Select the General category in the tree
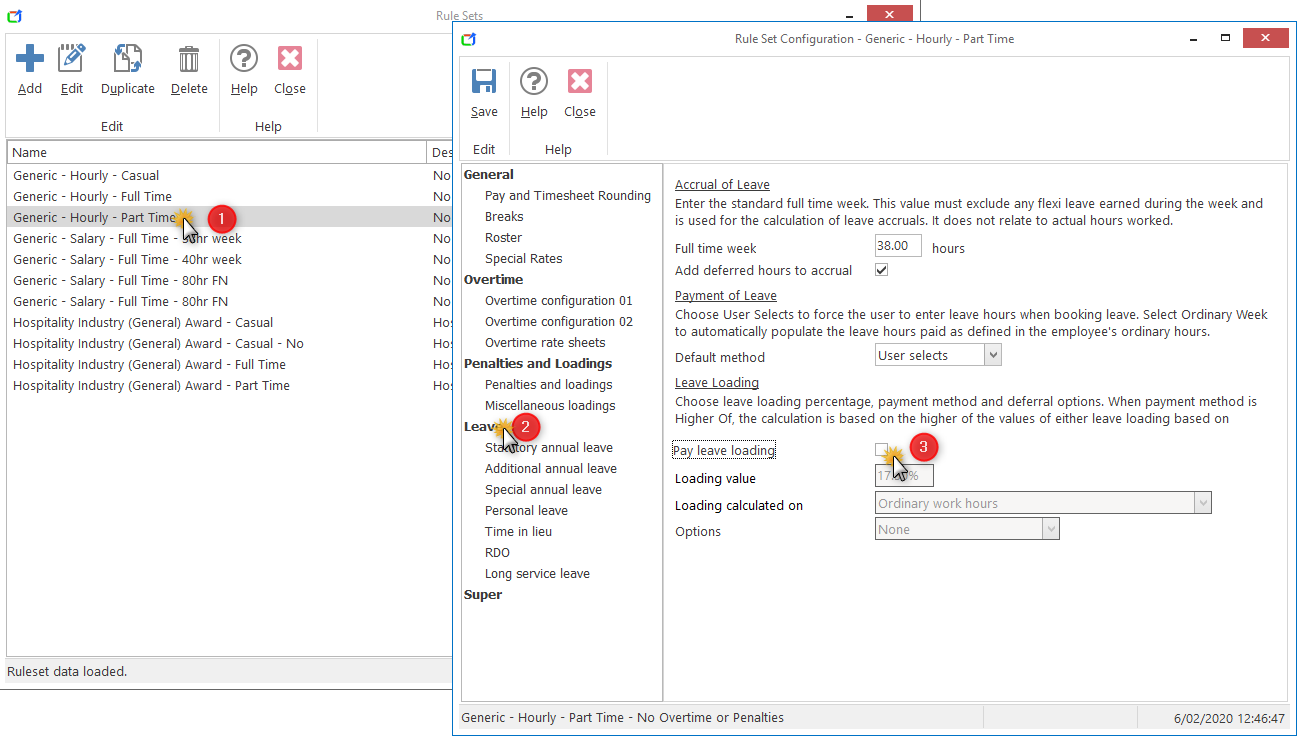 tap(489, 174)
